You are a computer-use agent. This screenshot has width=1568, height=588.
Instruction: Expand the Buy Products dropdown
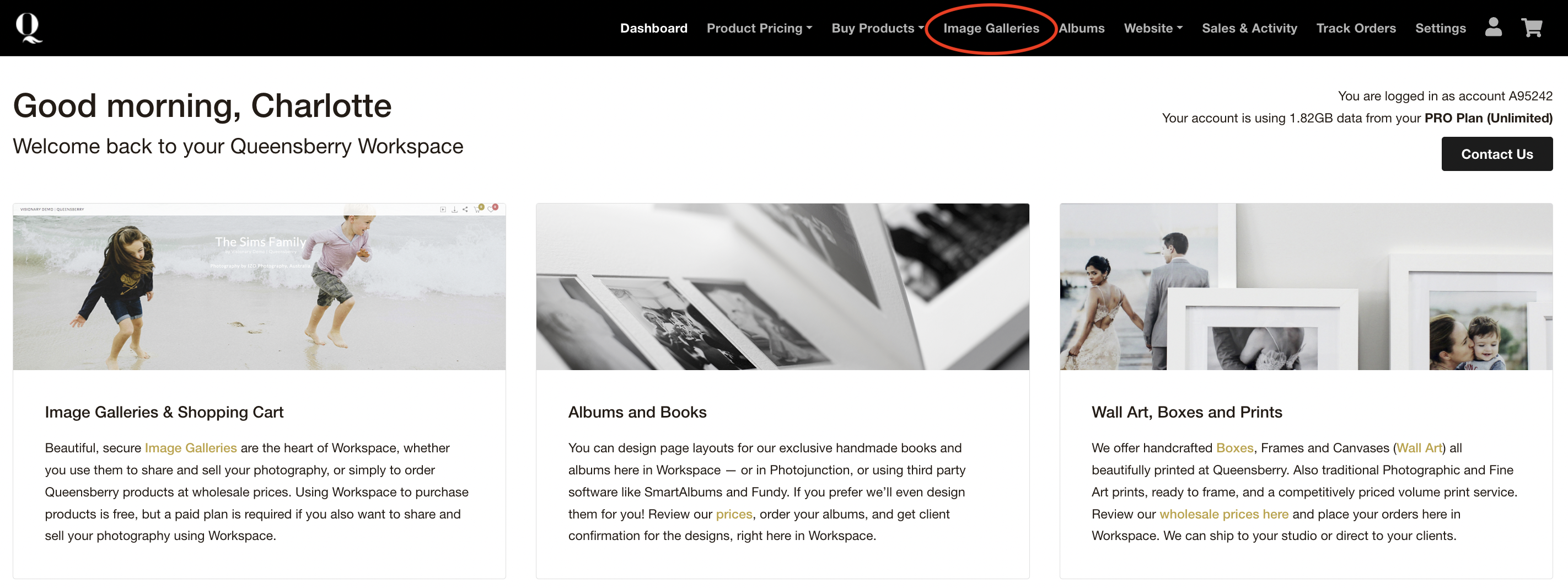877,28
